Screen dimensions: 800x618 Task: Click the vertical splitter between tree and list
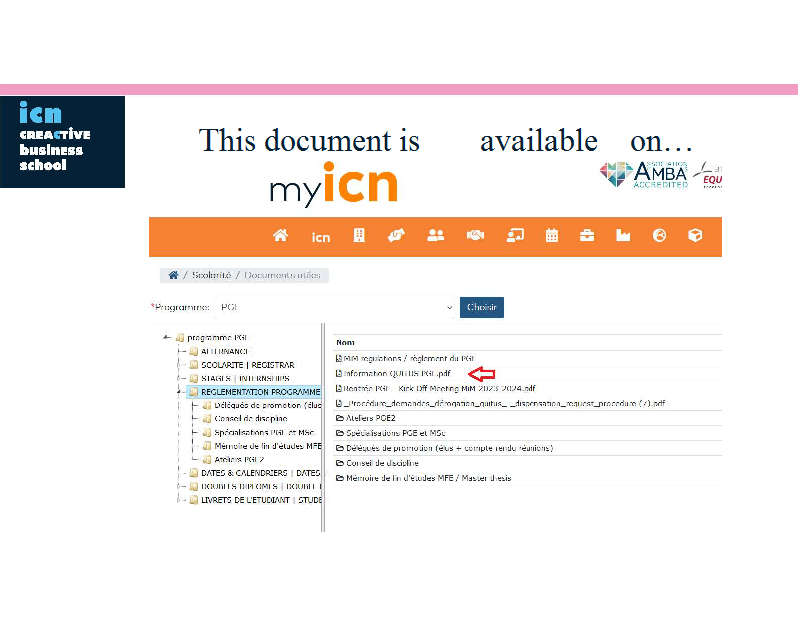click(323, 428)
